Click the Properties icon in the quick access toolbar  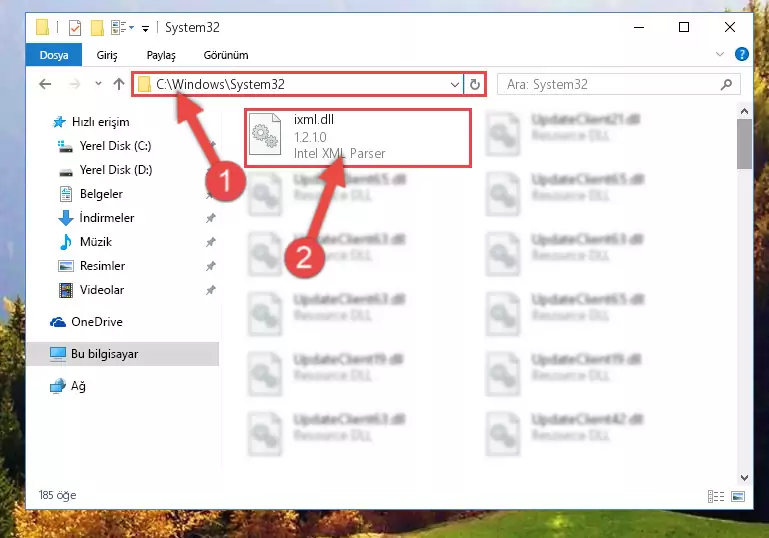click(x=75, y=28)
